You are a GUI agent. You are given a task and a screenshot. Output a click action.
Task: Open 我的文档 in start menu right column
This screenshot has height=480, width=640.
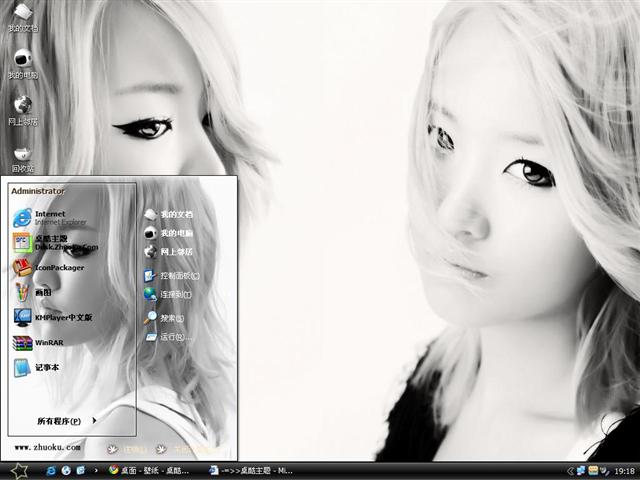(x=169, y=214)
